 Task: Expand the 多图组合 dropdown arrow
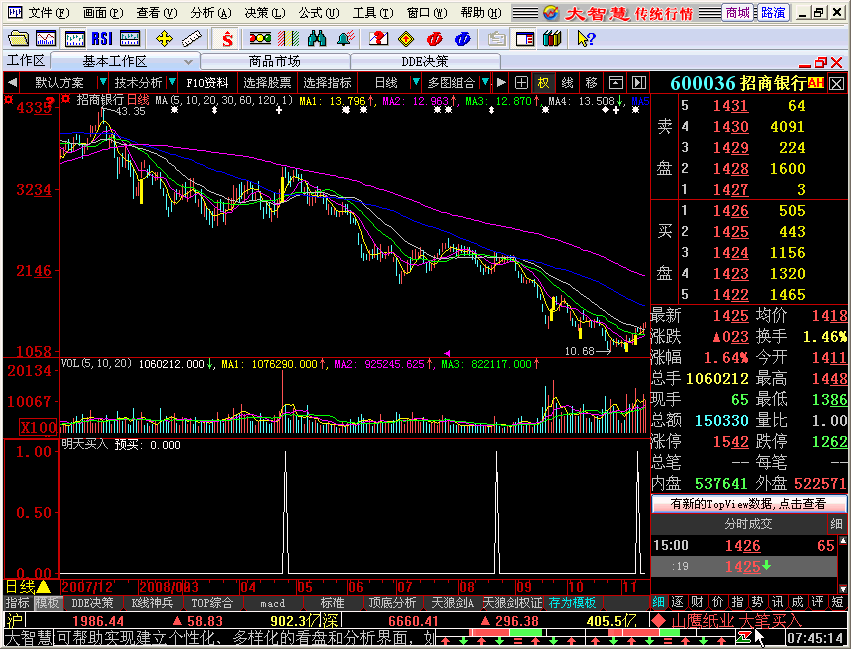point(485,82)
